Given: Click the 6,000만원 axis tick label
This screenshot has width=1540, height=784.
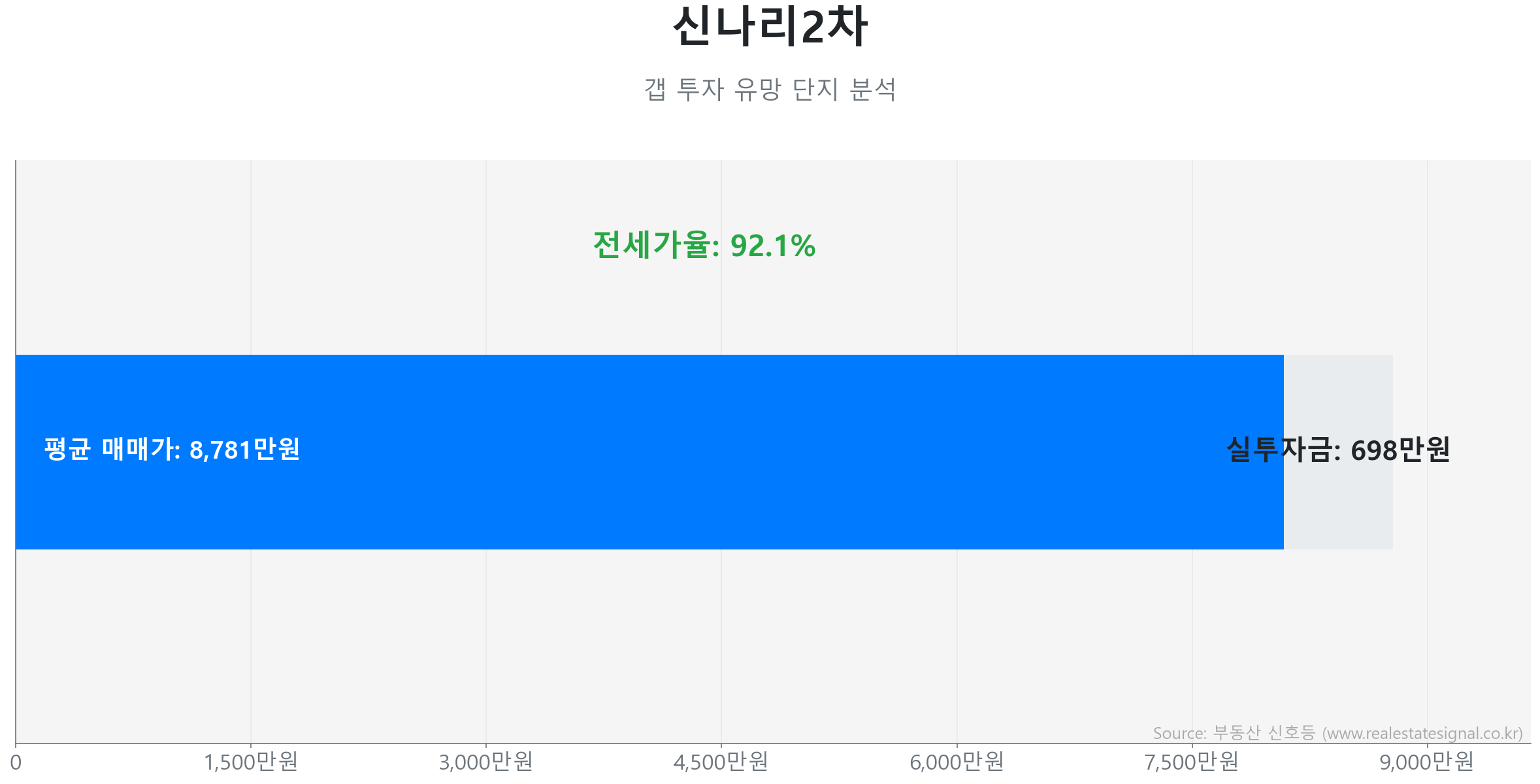Looking at the screenshot, I should [x=957, y=762].
